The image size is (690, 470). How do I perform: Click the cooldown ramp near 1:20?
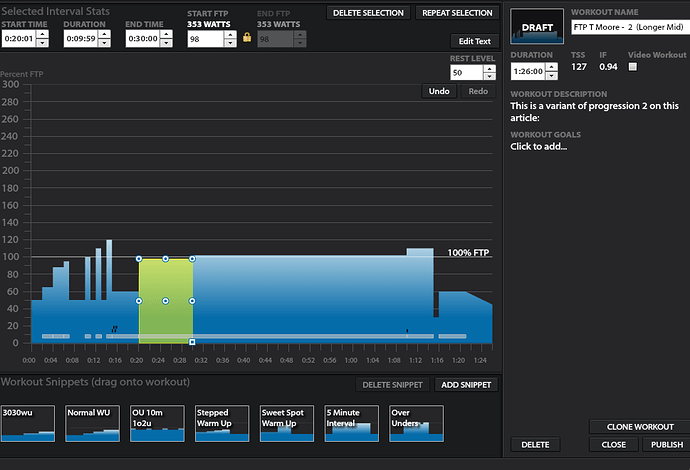coord(479,317)
